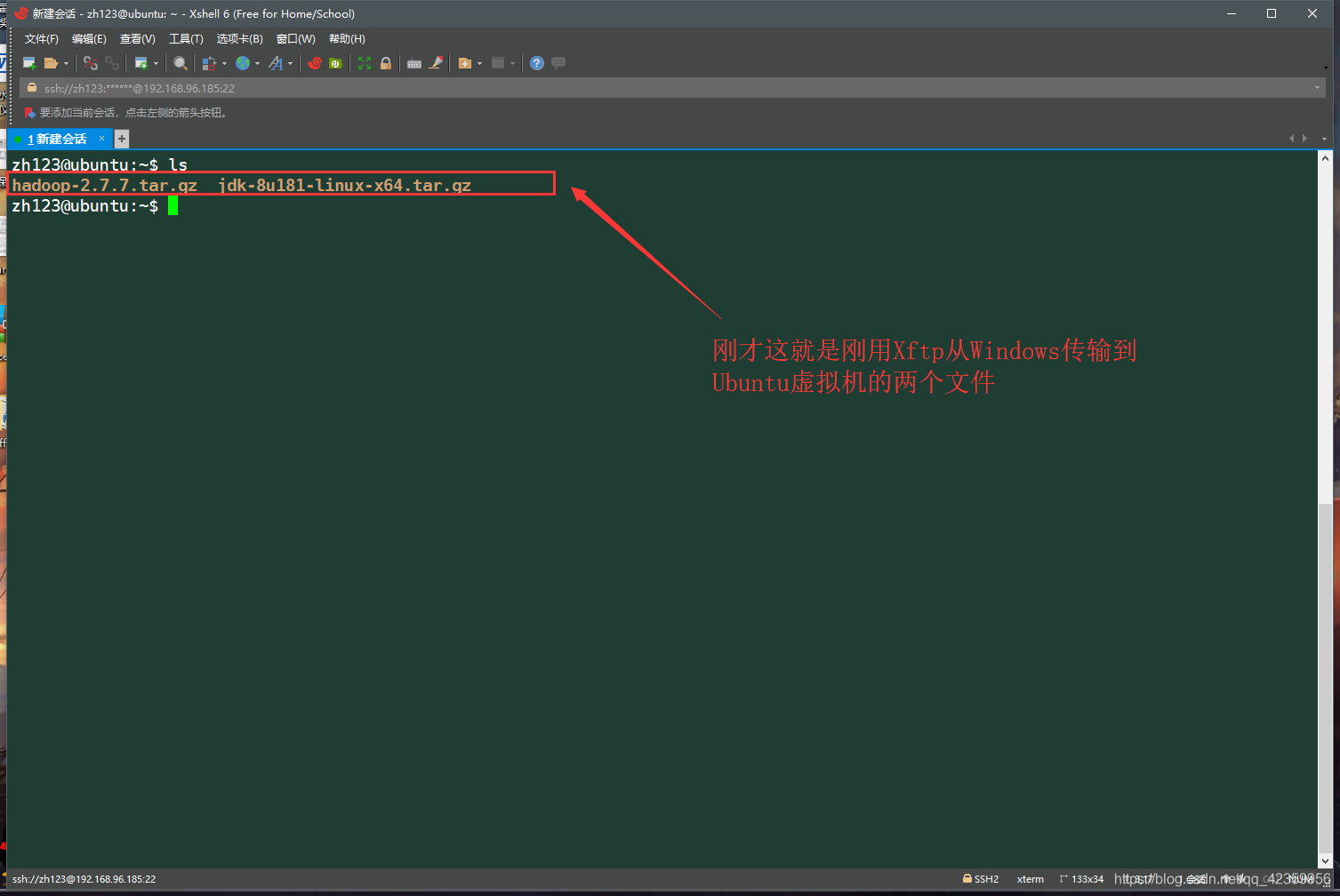
Task: Open the Encoding globe dropdown arrow
Action: pos(258,63)
